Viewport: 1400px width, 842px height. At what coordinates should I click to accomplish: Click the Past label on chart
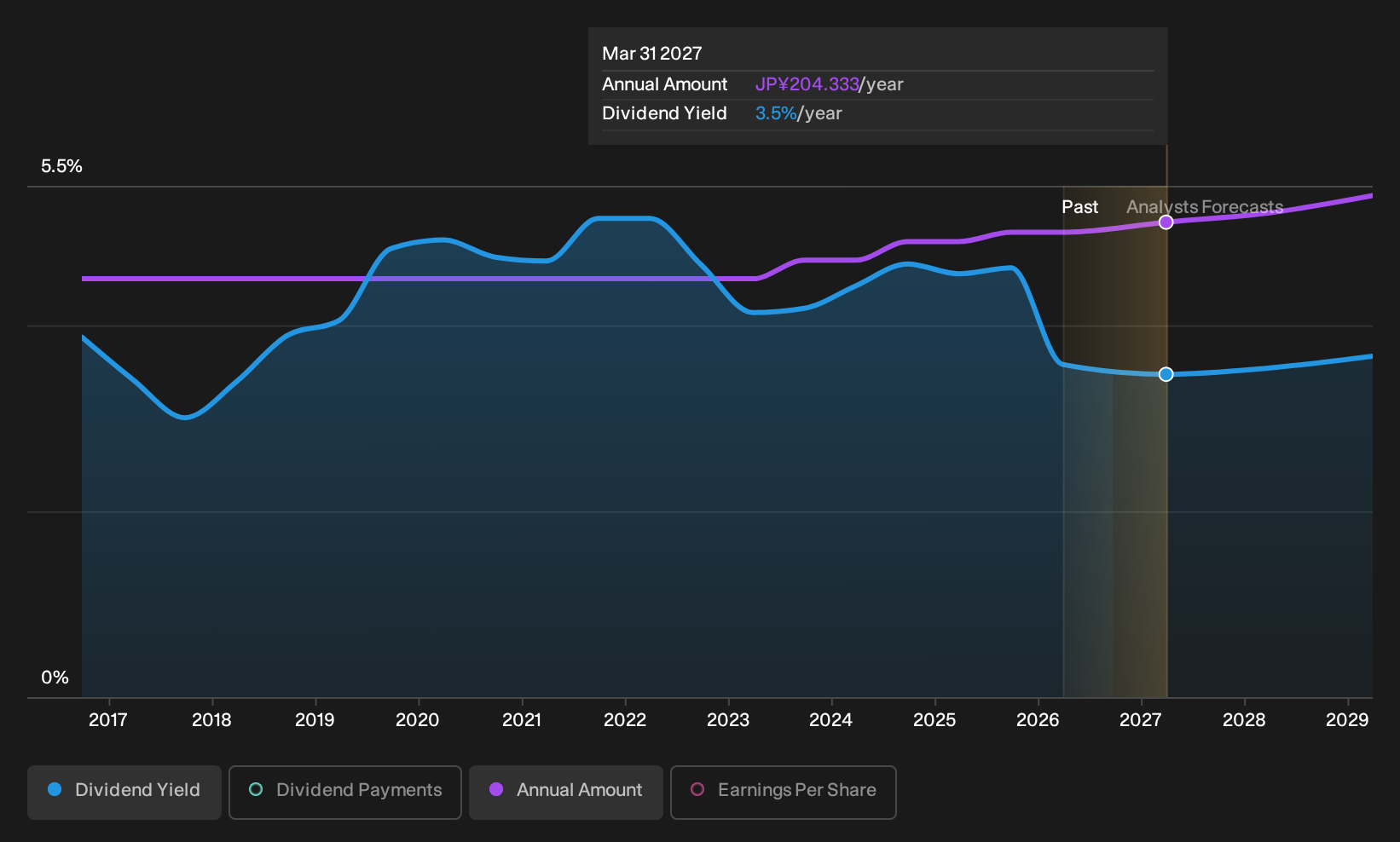pyautogui.click(x=1079, y=207)
